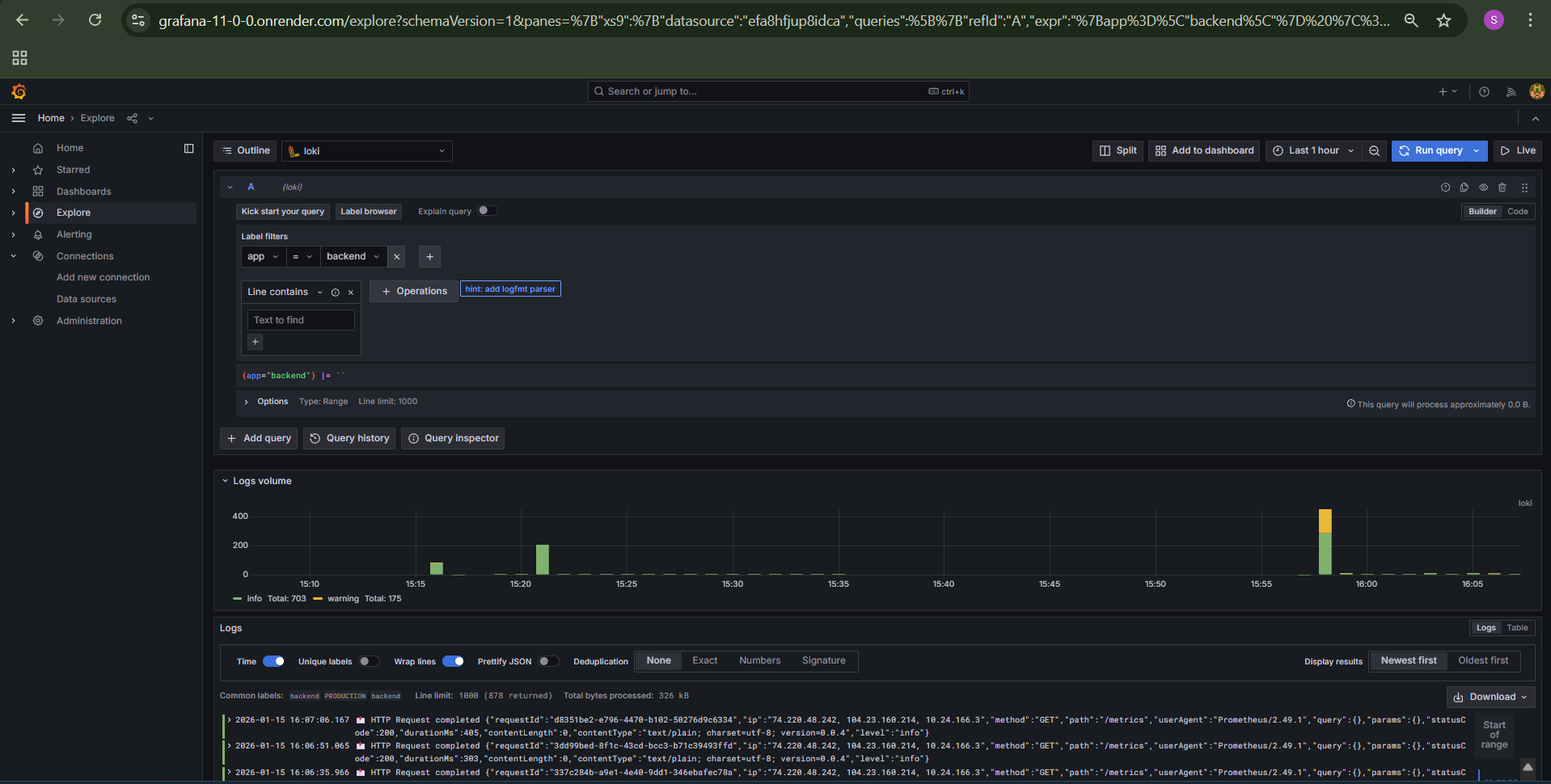Enable Prettify JSON switch

point(548,661)
